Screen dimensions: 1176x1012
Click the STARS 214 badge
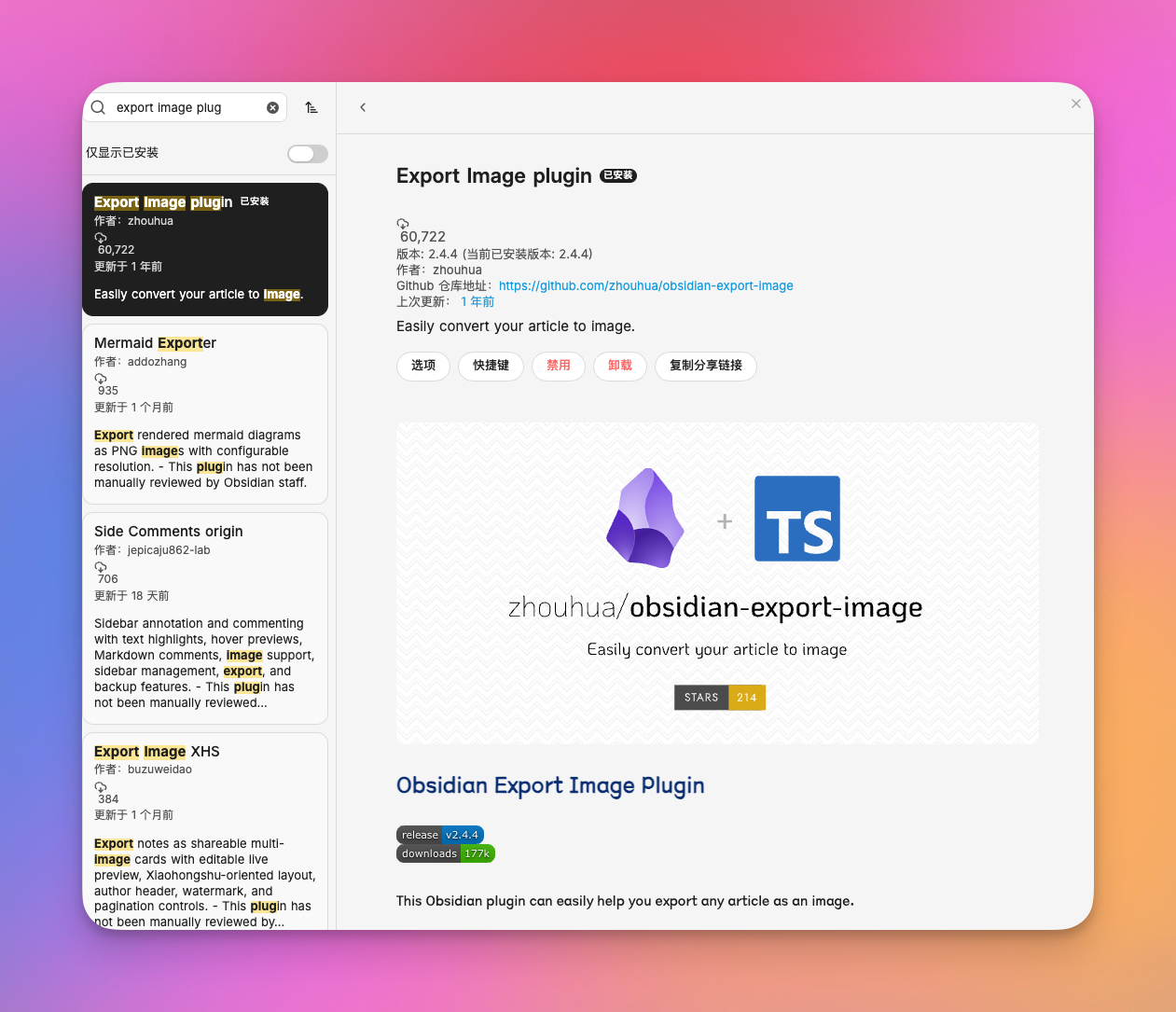[720, 698]
